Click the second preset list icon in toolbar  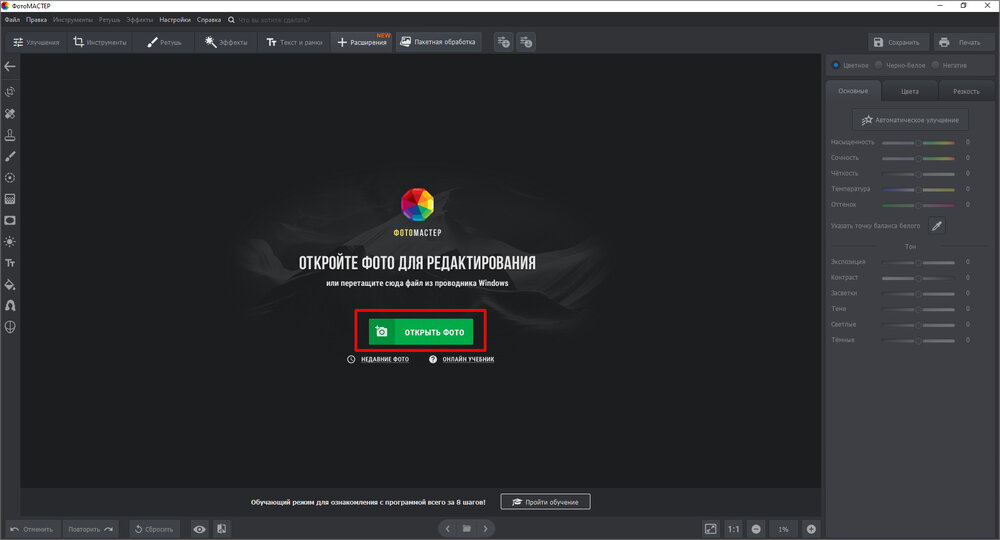(x=526, y=42)
